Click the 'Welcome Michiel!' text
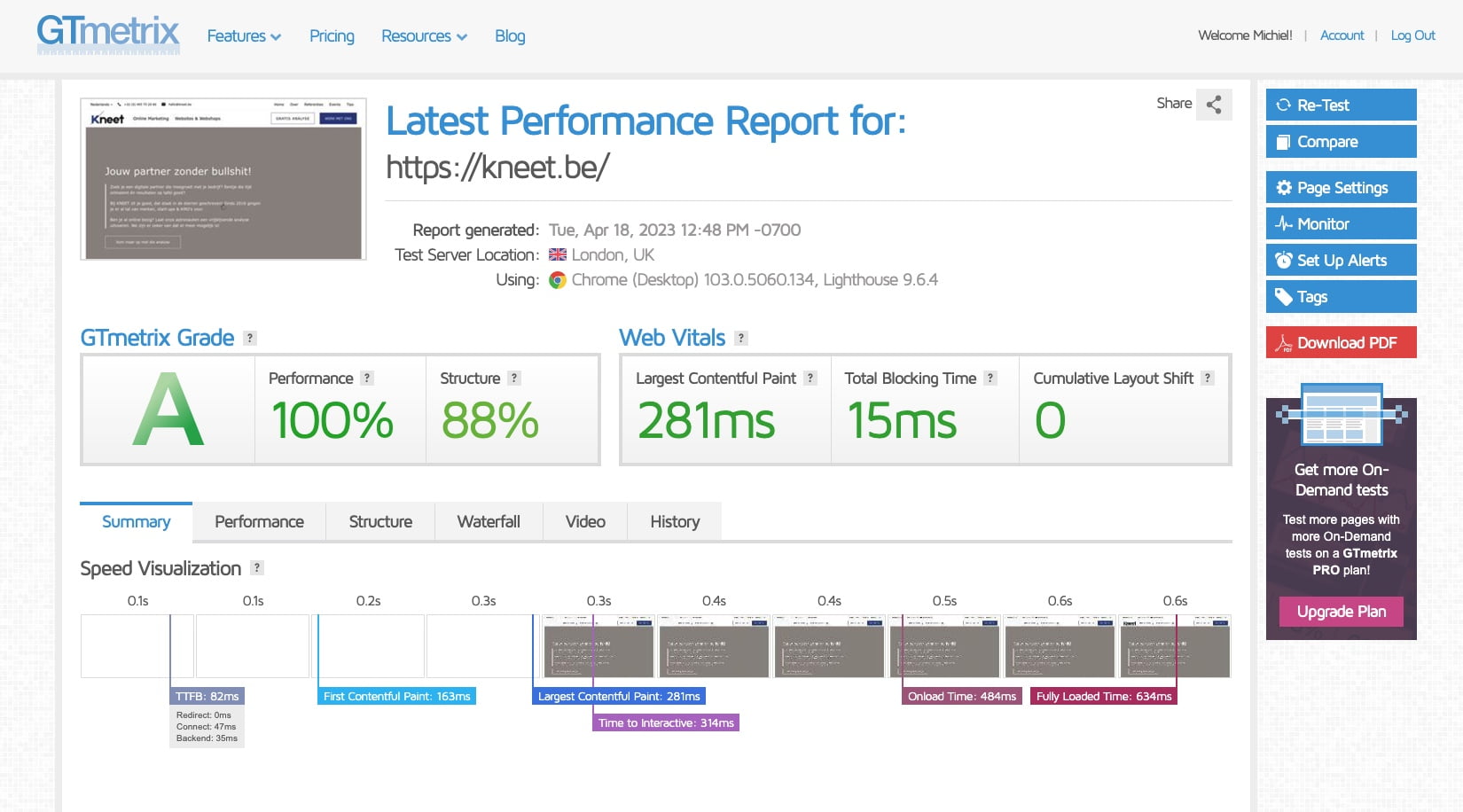The image size is (1463, 812). (1245, 35)
